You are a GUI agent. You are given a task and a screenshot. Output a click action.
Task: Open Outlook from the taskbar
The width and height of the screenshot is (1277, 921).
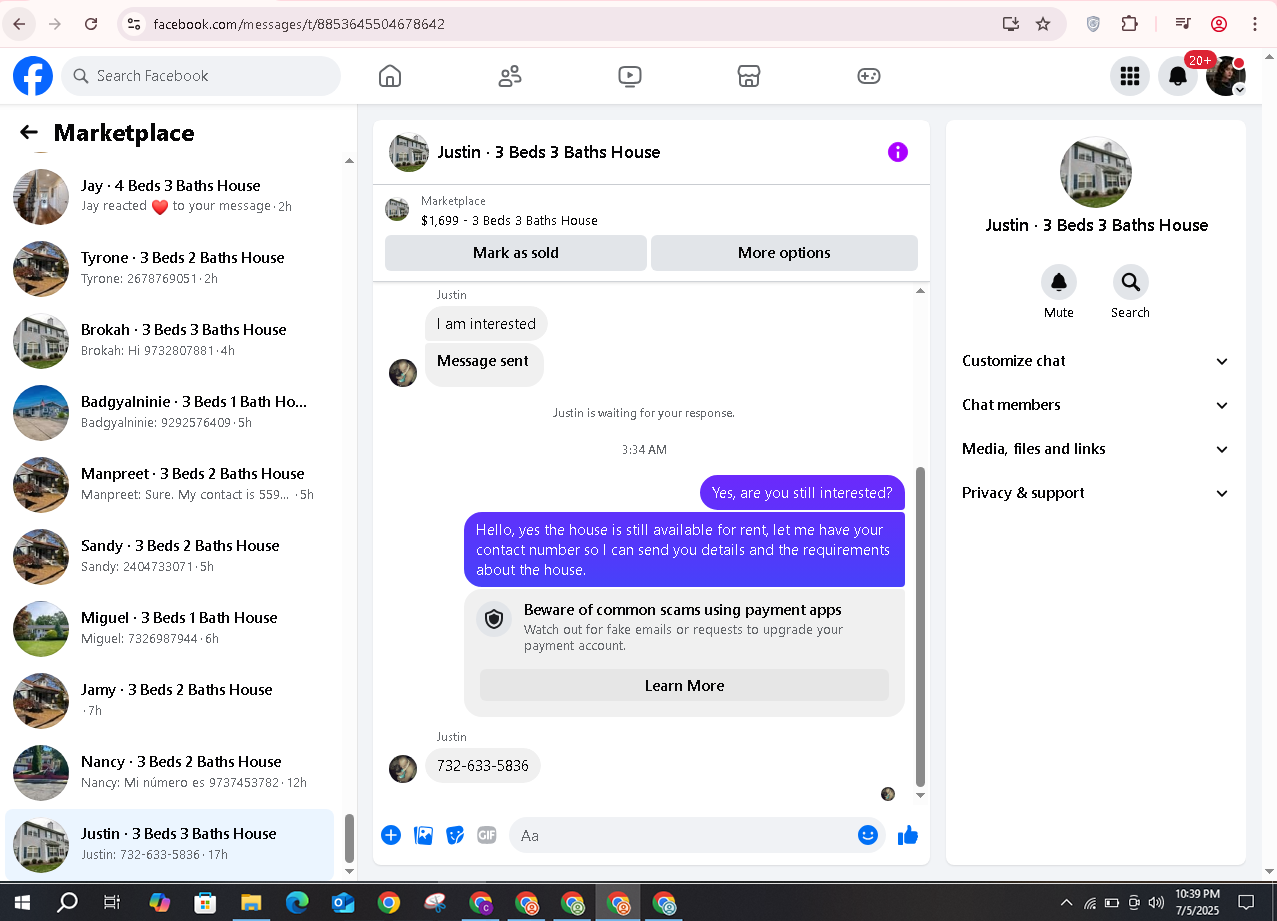[x=343, y=903]
